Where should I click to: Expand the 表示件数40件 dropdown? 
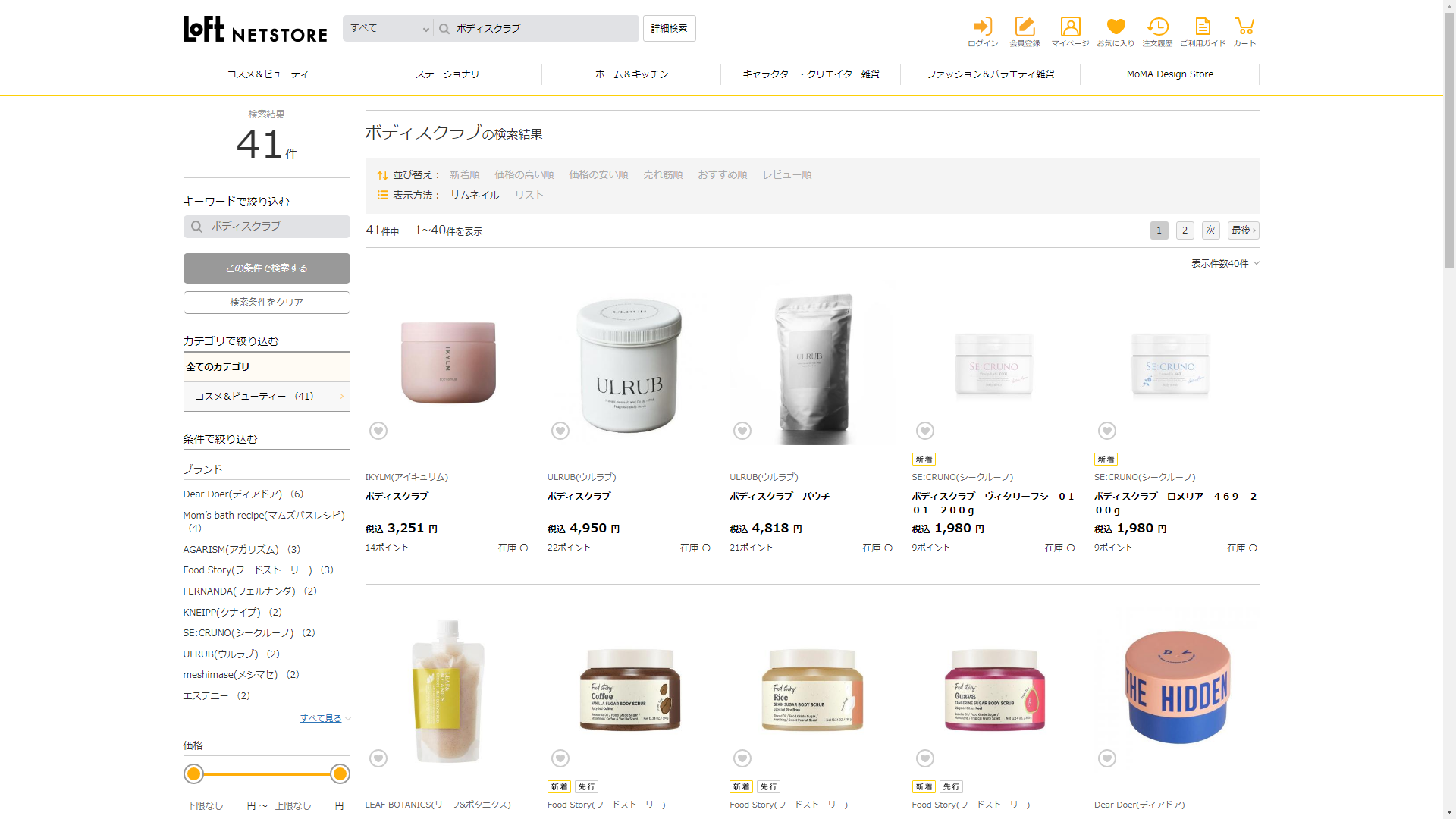pos(1225,263)
